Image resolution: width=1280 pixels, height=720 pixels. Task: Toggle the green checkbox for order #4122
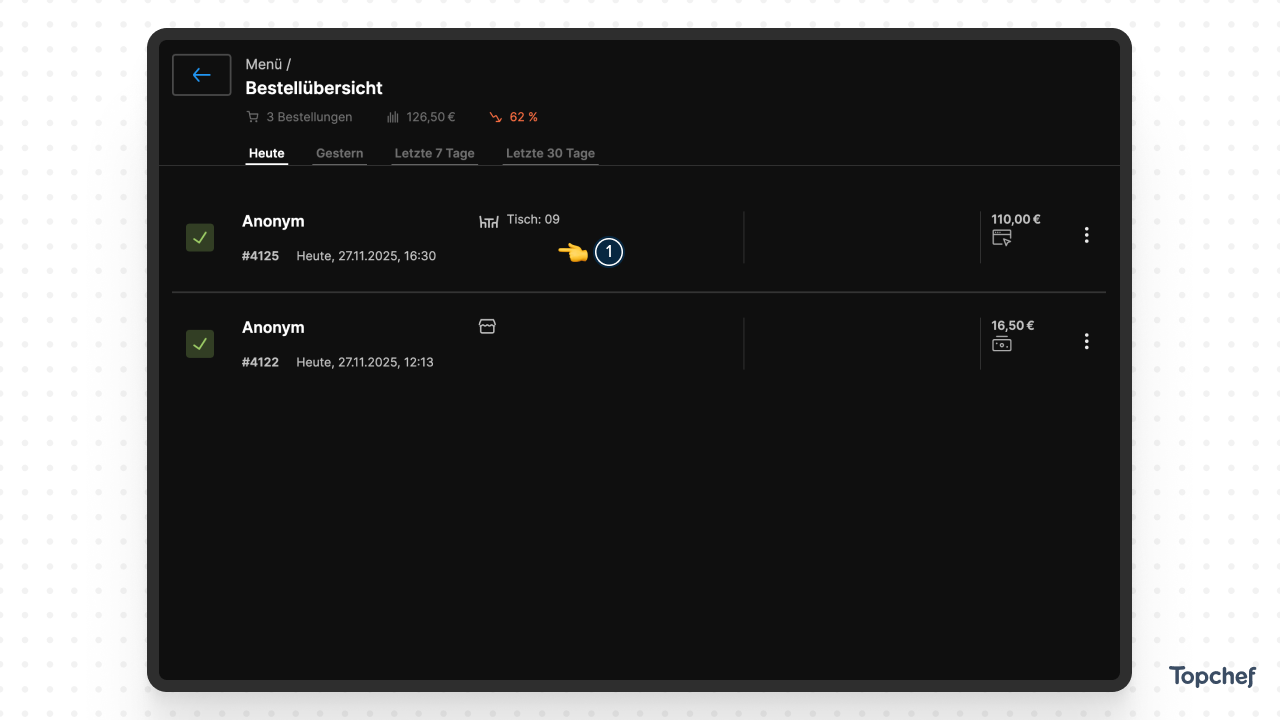[200, 344]
